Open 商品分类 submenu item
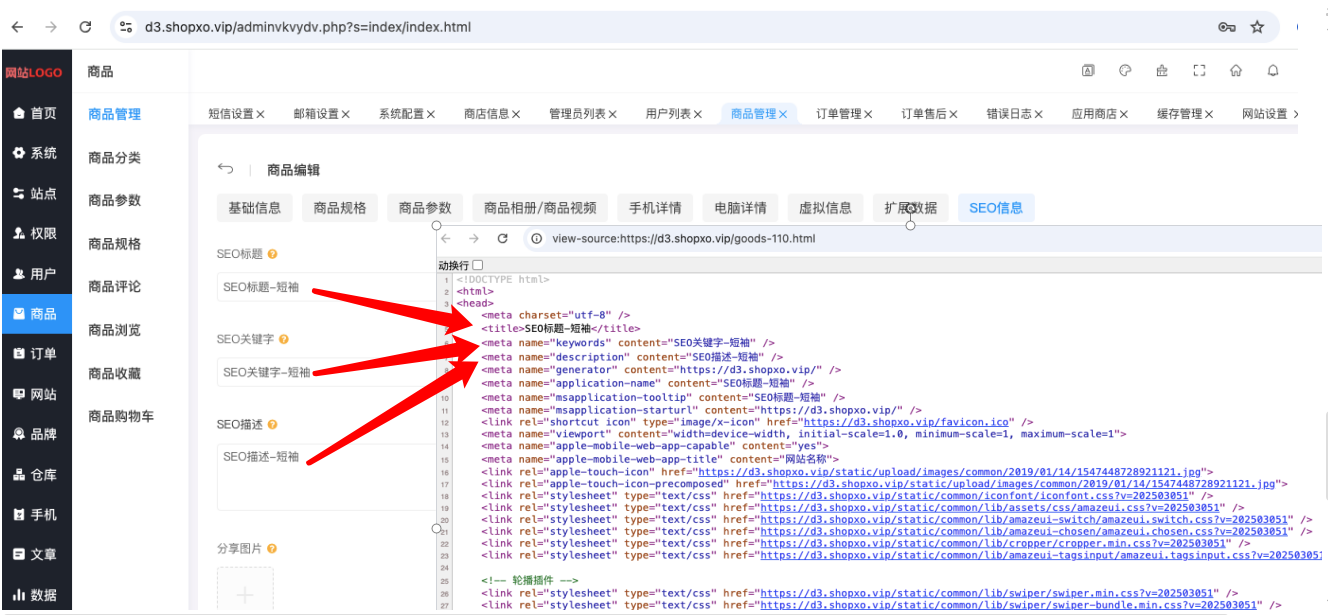 tap(114, 157)
